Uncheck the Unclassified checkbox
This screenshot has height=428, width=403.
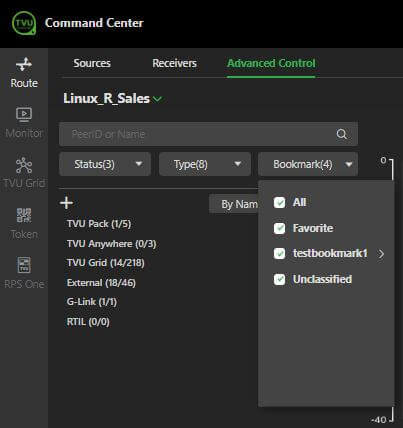(279, 279)
